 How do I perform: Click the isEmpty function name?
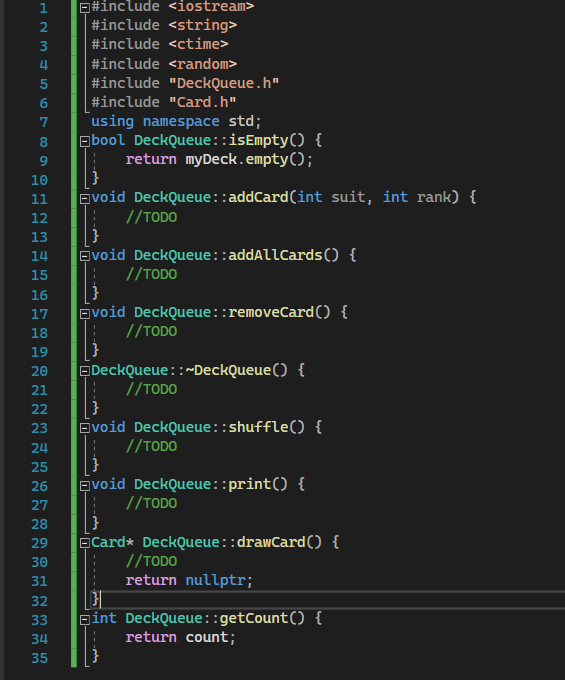point(258,141)
